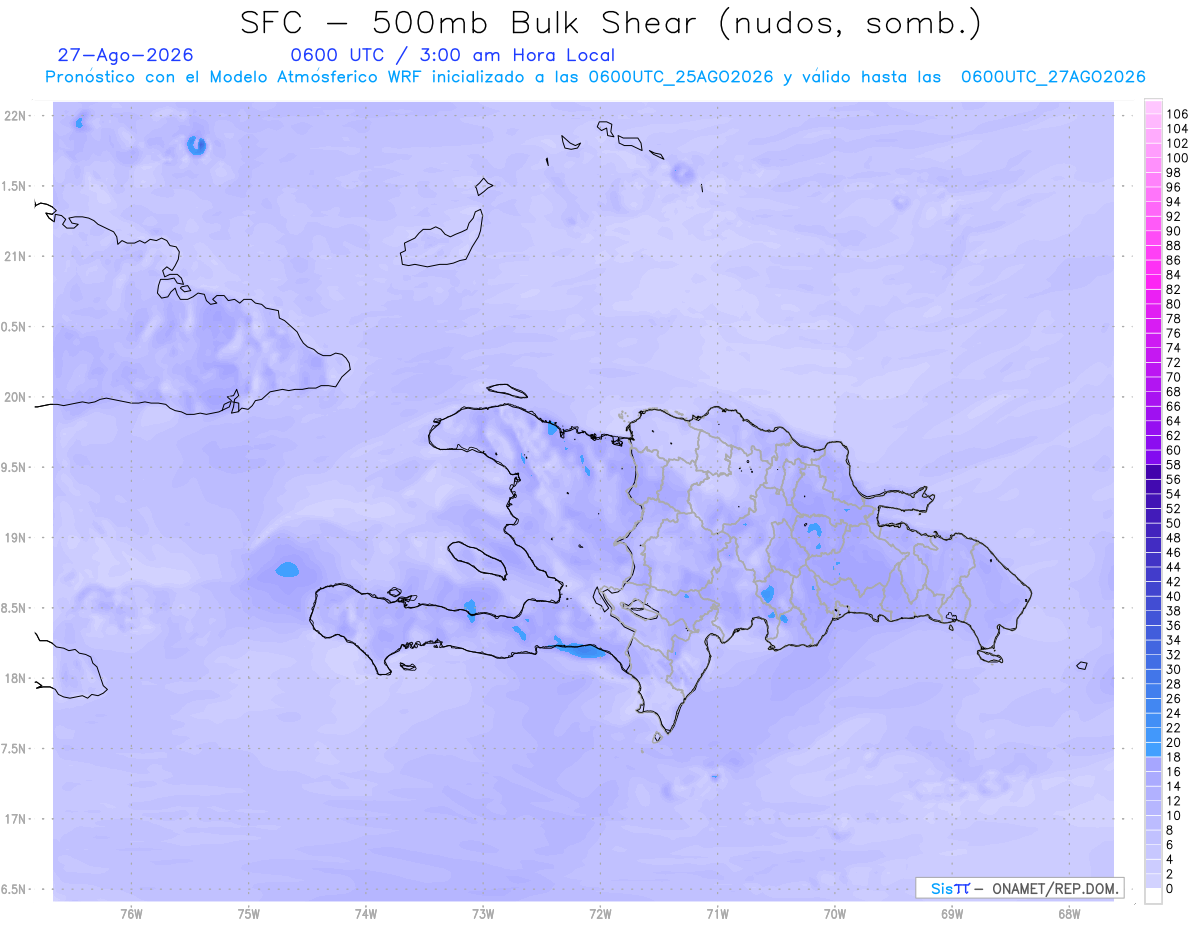1200x927 pixels.
Task: Click the colorbar value "90"
Action: pyautogui.click(x=1173, y=231)
